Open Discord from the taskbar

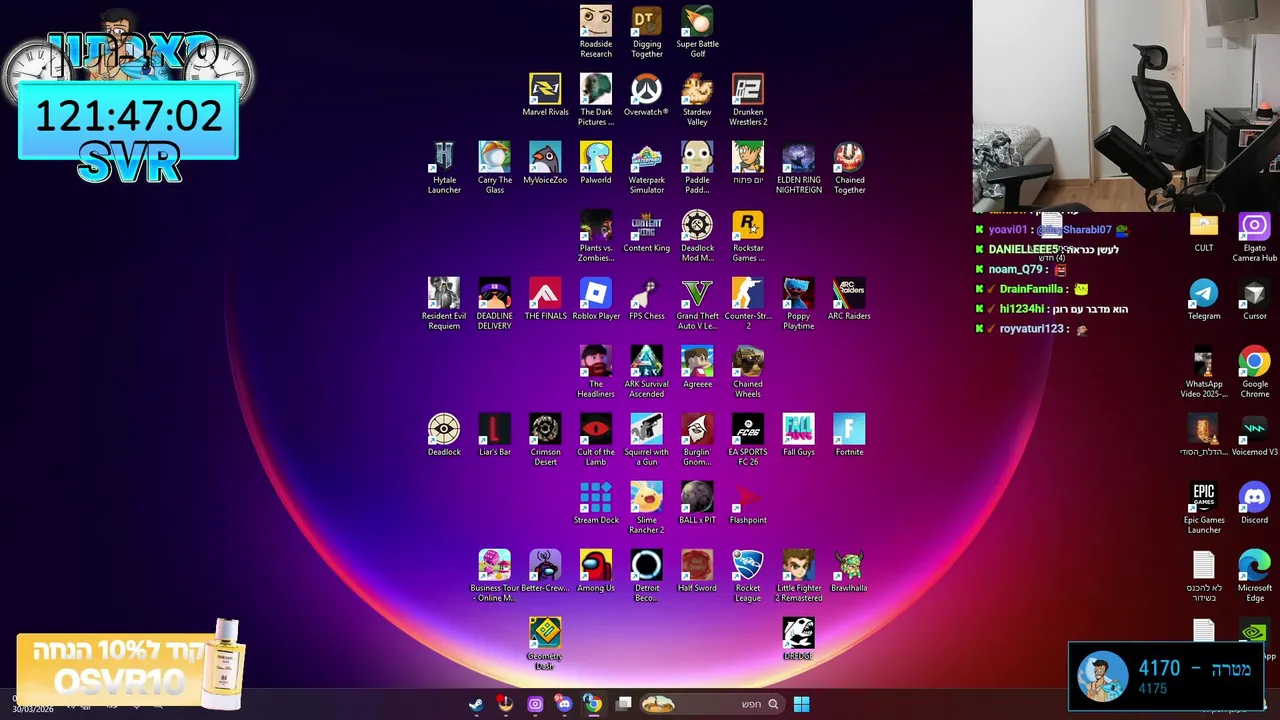pos(564,704)
